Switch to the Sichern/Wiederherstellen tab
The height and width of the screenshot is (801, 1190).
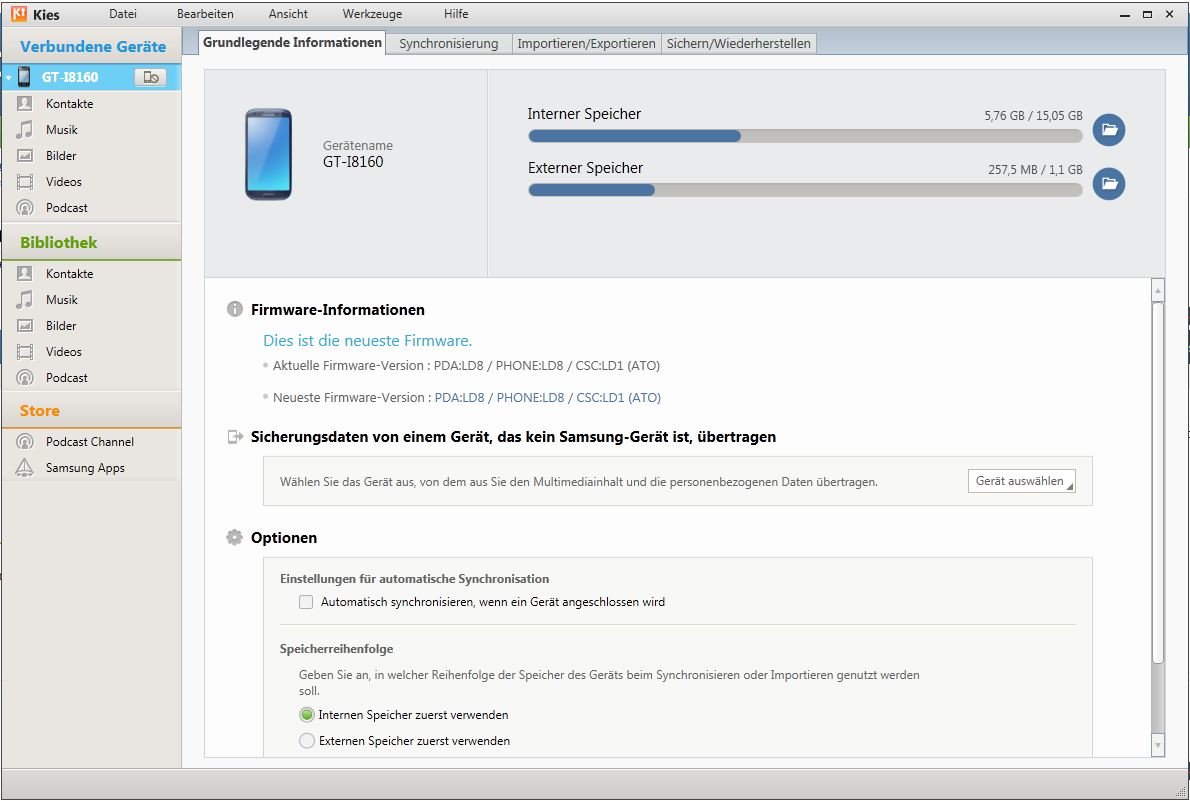pos(738,43)
